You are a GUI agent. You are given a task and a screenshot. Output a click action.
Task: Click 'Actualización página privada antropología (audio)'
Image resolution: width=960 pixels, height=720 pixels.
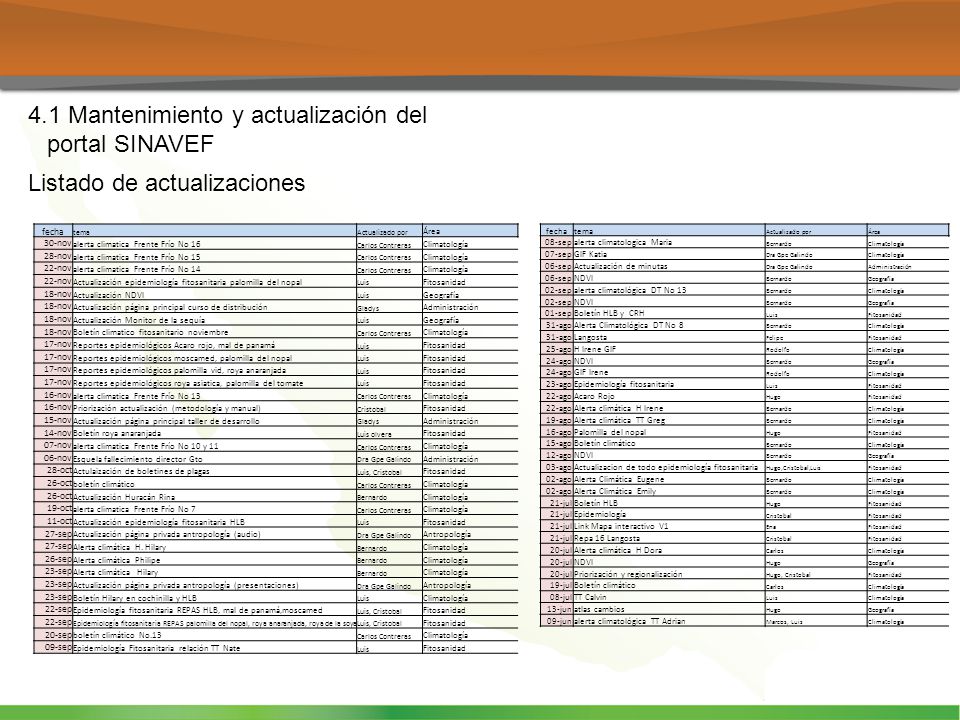pos(167,534)
